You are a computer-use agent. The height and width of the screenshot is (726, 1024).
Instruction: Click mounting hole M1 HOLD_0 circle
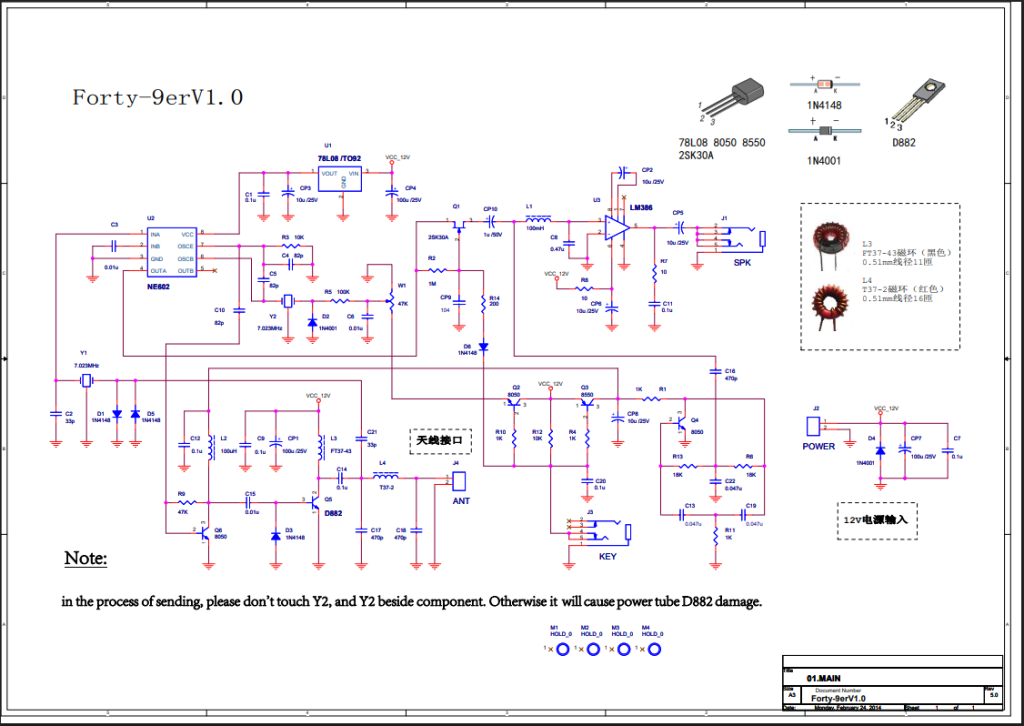click(x=562, y=650)
